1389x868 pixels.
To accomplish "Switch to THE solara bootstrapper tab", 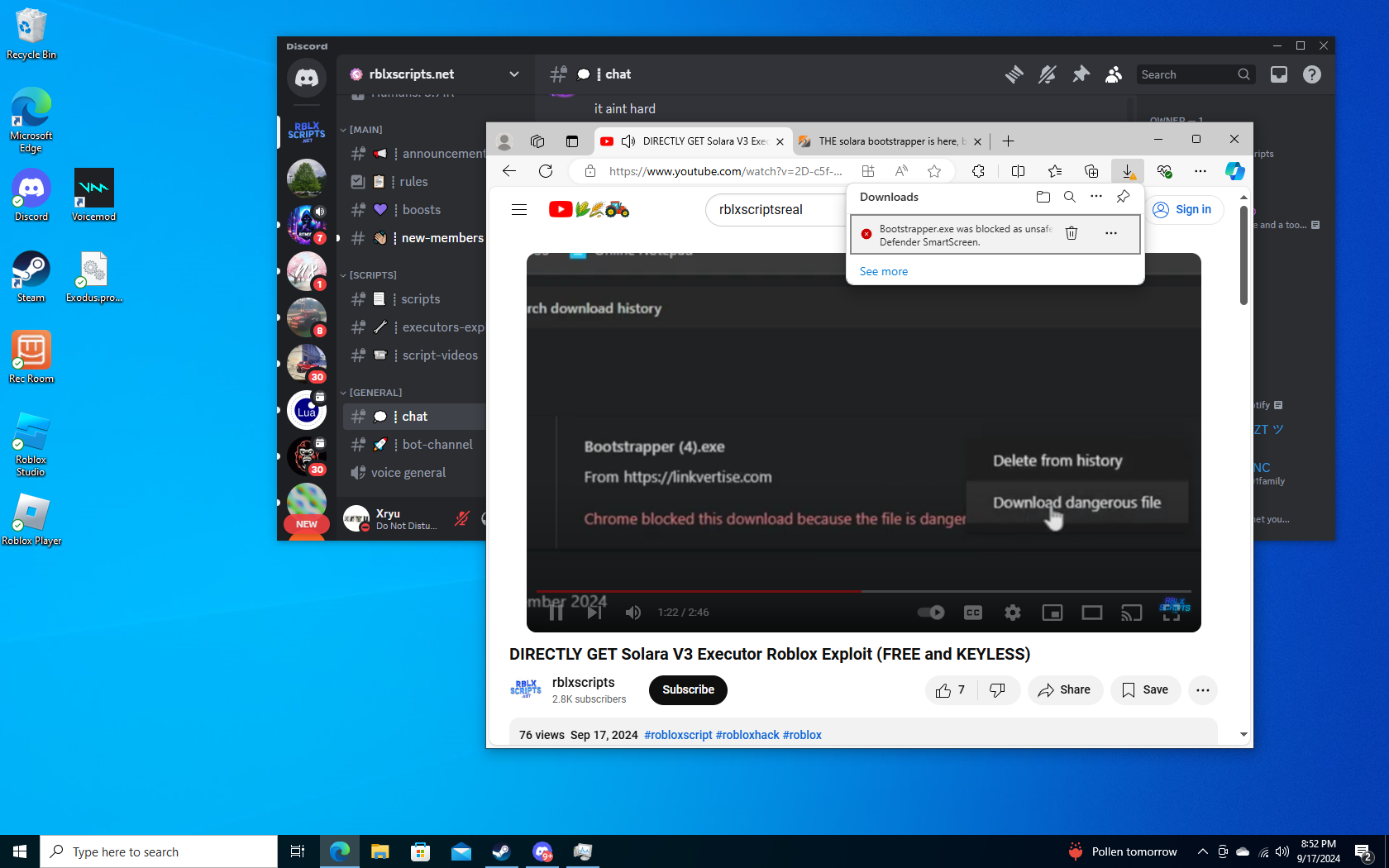I will coord(889,141).
